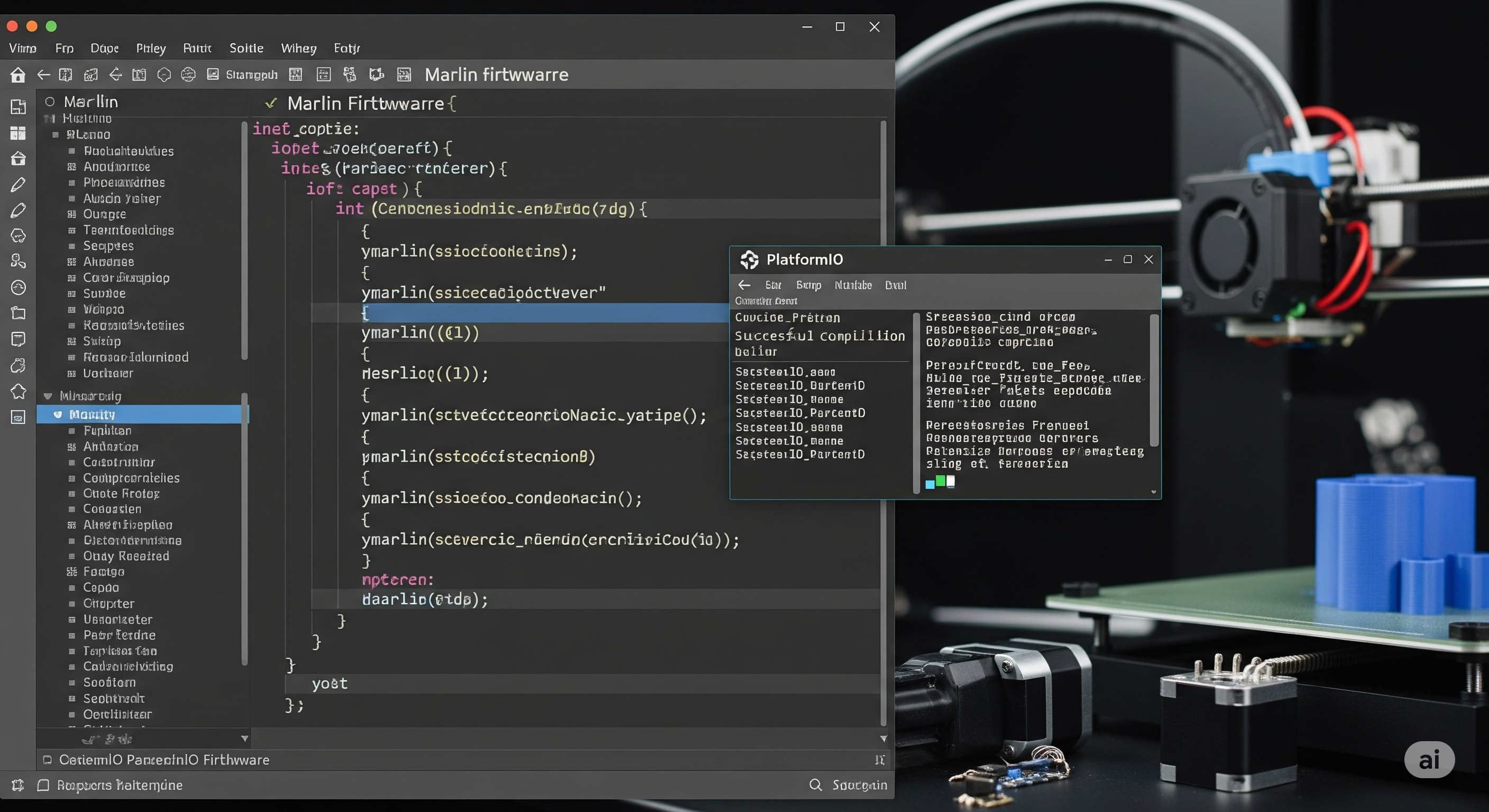Click the PlatformIO output panel vertical scrollbar
Image resolution: width=1489 pixels, height=812 pixels.
point(1154,380)
